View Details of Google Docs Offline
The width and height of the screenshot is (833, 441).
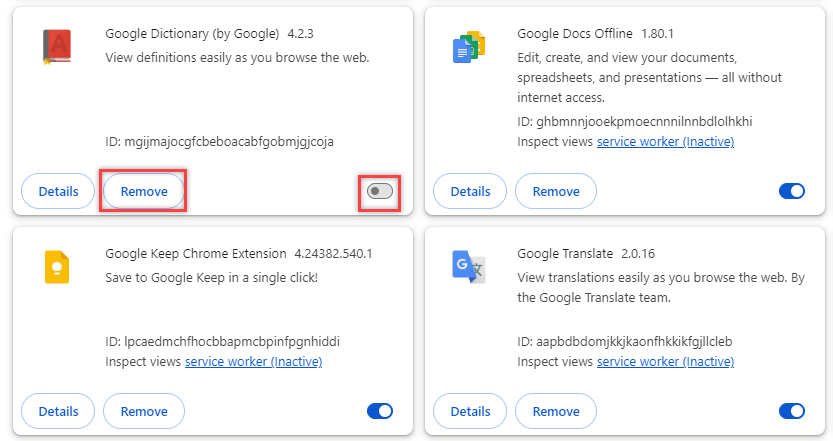pos(470,191)
